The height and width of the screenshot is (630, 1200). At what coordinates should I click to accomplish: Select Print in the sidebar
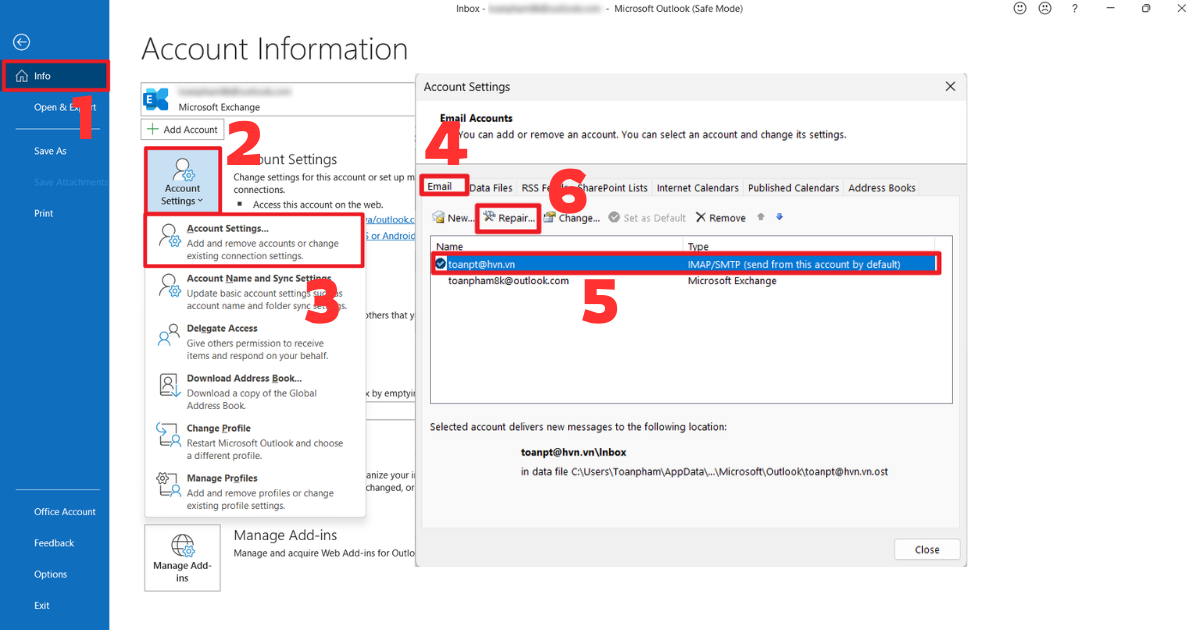44,213
